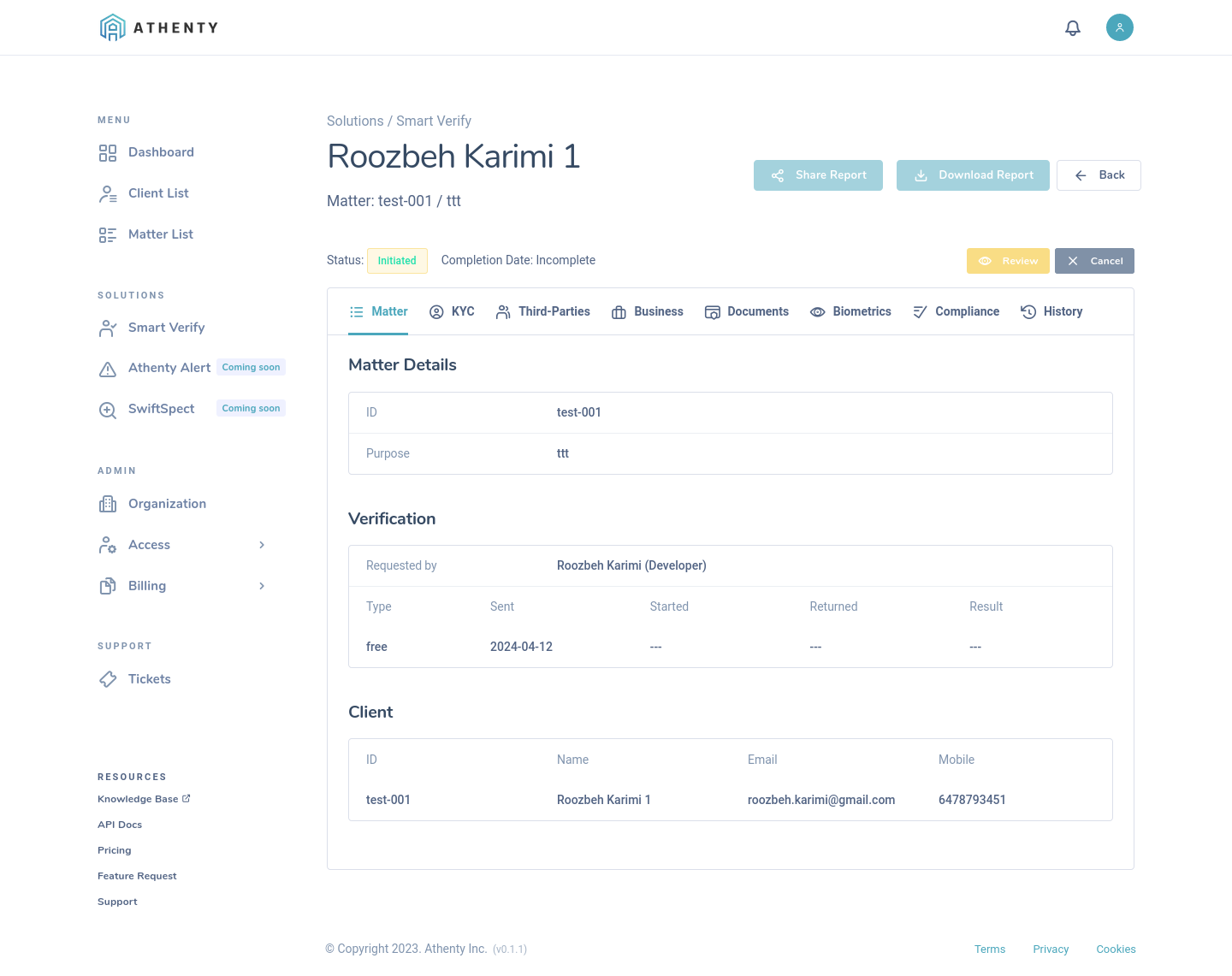Screen dimensions: 1232x976
Task: Click the X icon in Cancel button
Action: coord(1073,261)
